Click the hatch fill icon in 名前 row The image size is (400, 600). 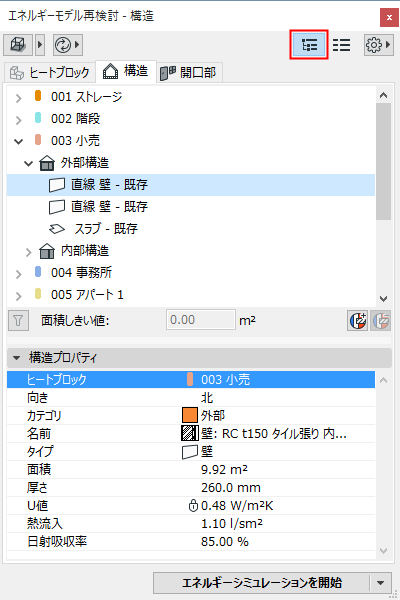click(x=190, y=434)
